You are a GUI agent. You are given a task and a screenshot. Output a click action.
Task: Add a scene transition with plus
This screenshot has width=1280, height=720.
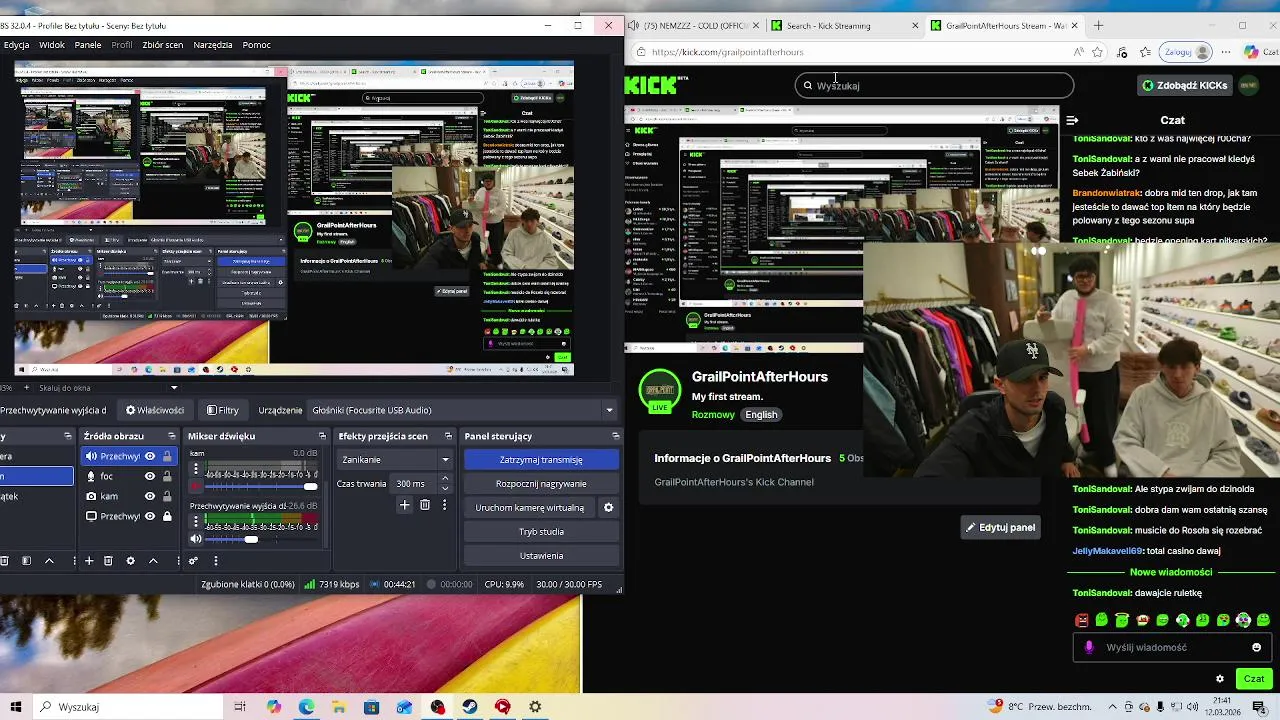tap(404, 506)
